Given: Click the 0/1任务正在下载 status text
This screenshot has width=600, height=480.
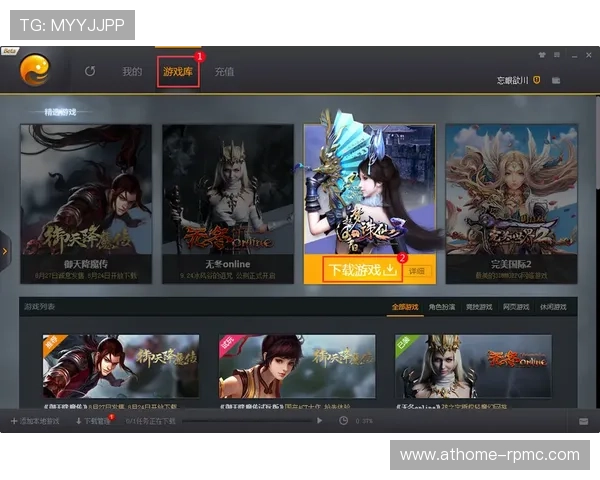Looking at the screenshot, I should 151,421.
